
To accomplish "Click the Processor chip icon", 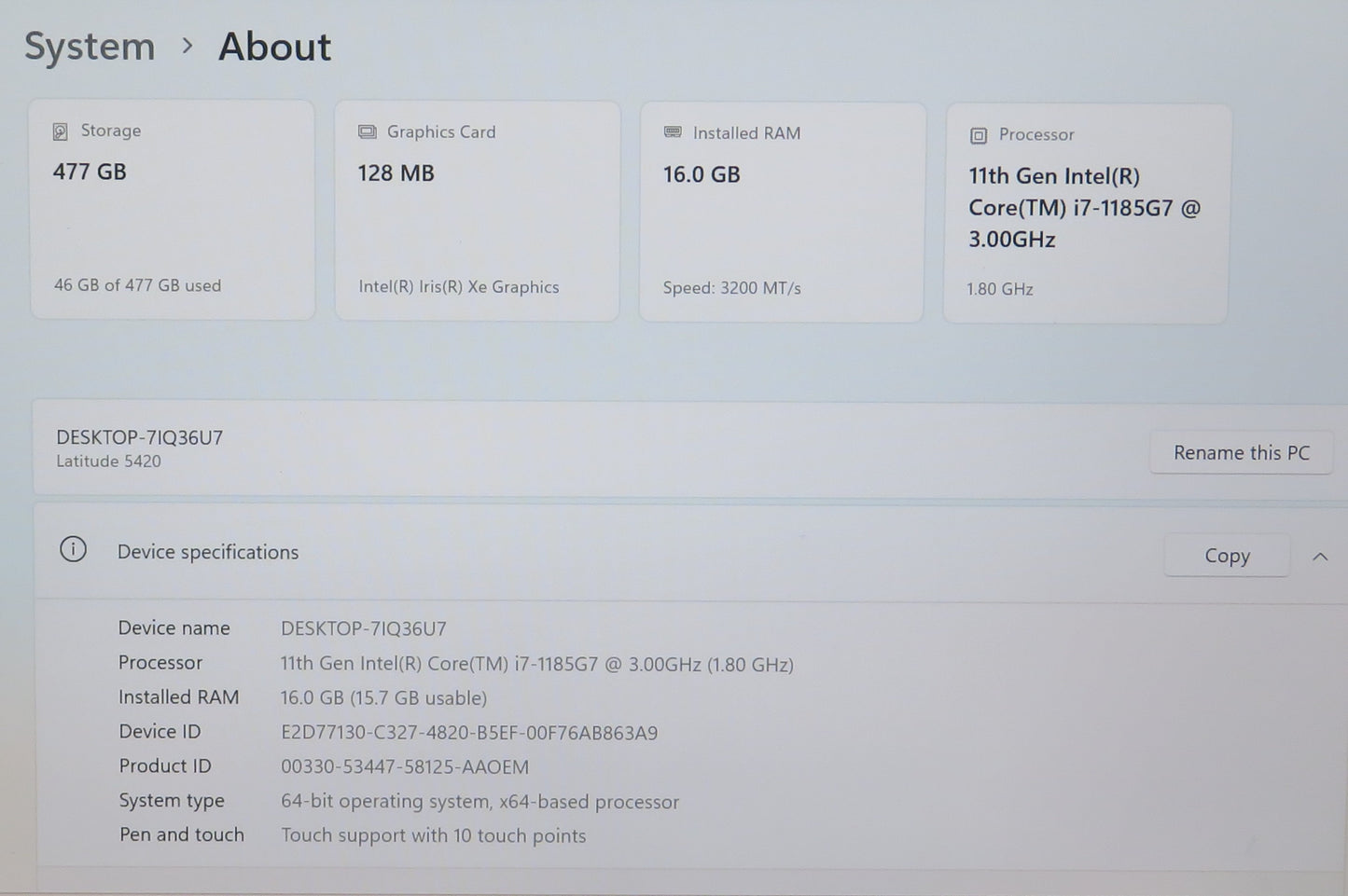I will (x=978, y=135).
